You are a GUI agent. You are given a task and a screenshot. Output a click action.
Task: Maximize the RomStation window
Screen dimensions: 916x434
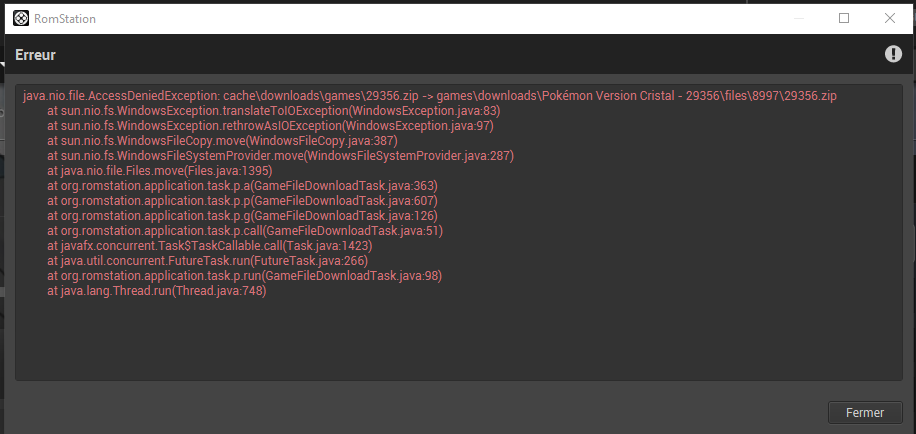pyautogui.click(x=844, y=19)
